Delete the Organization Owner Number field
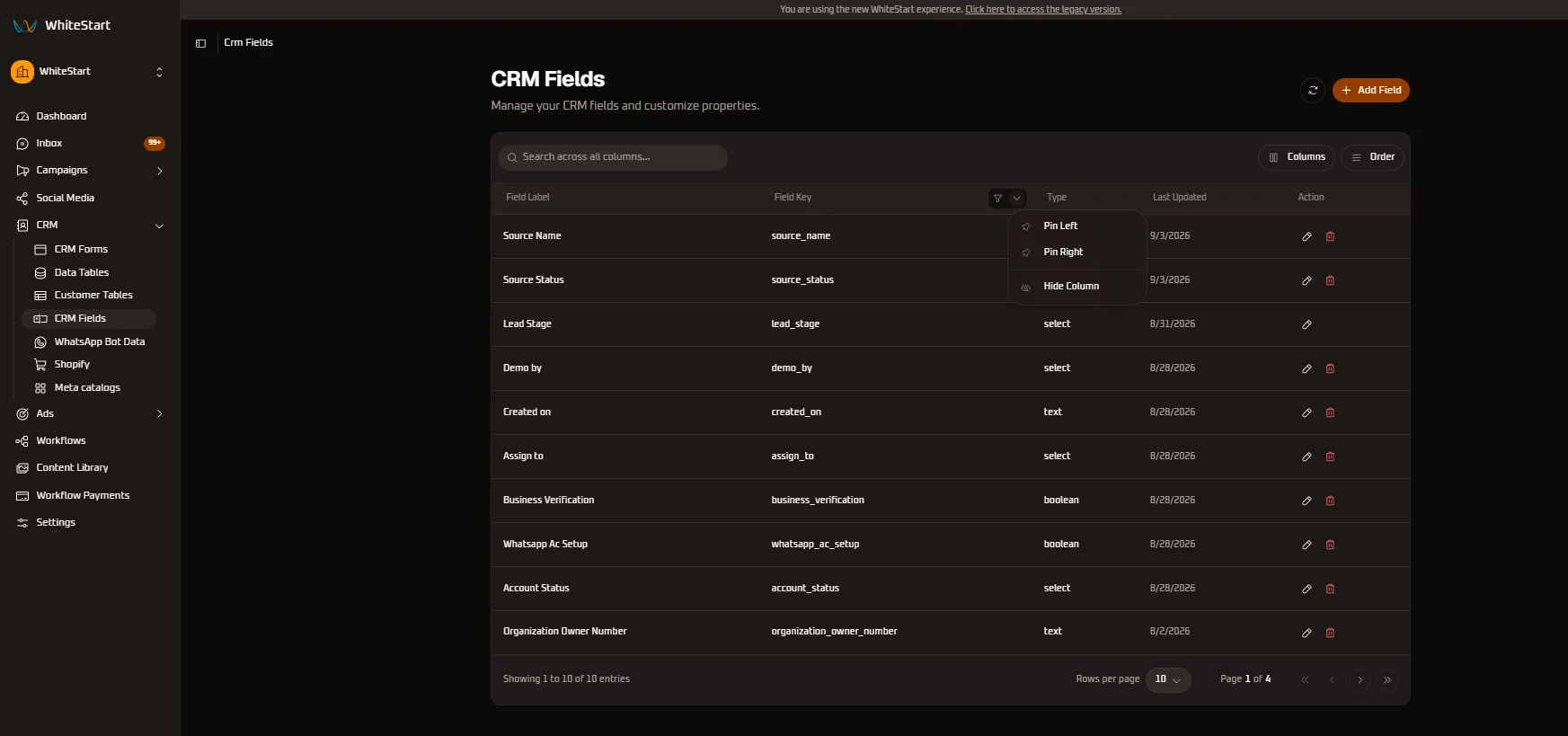This screenshot has width=1568, height=736. (1330, 633)
